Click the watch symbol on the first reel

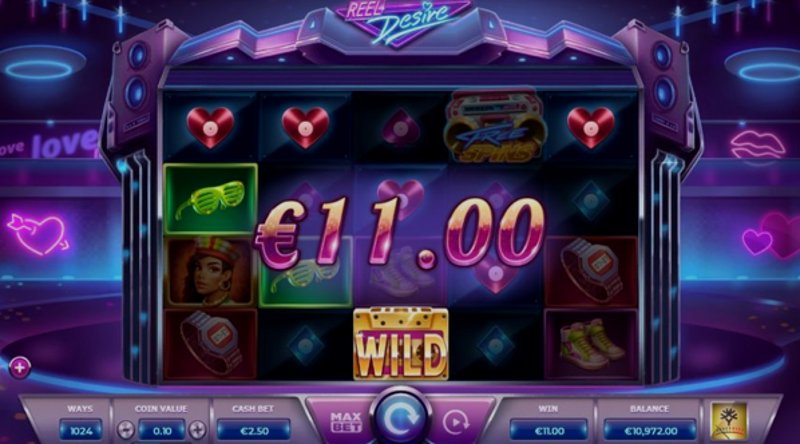click(x=210, y=344)
